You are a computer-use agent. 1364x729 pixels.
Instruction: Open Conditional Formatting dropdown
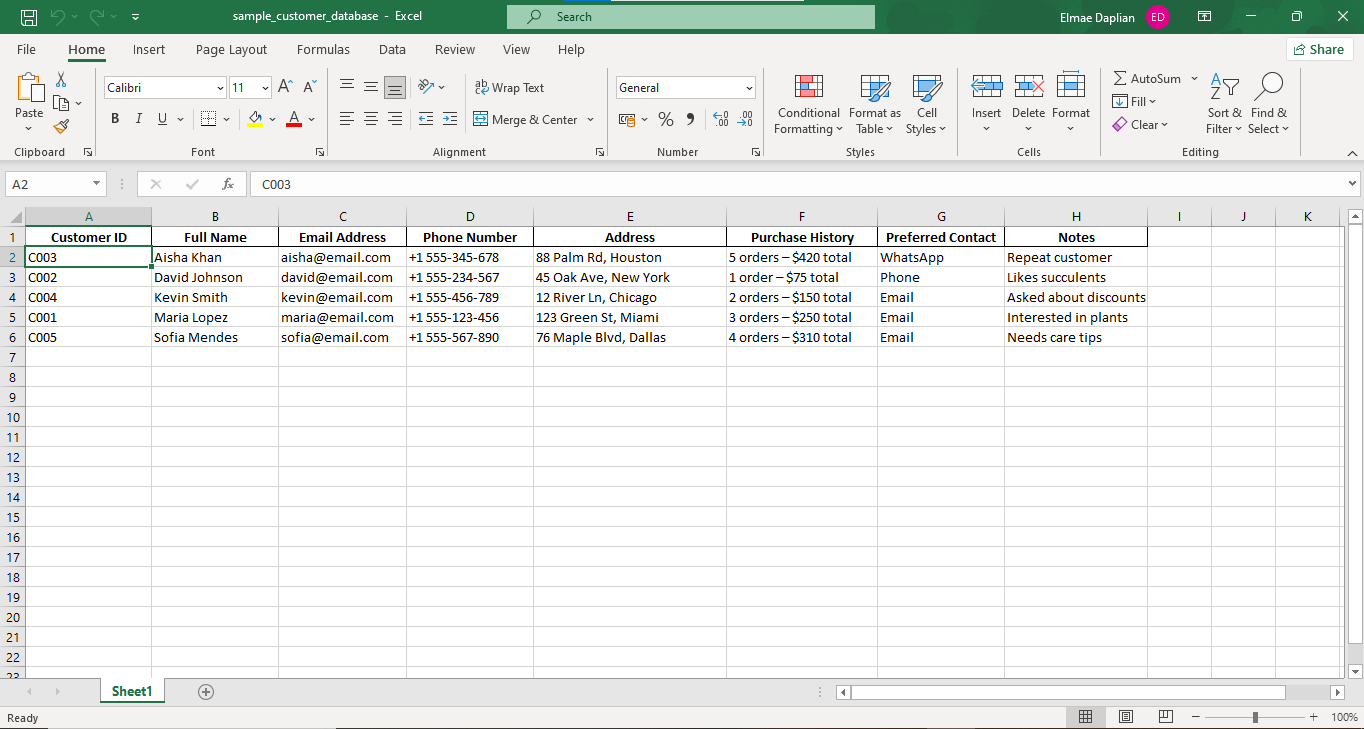[809, 104]
